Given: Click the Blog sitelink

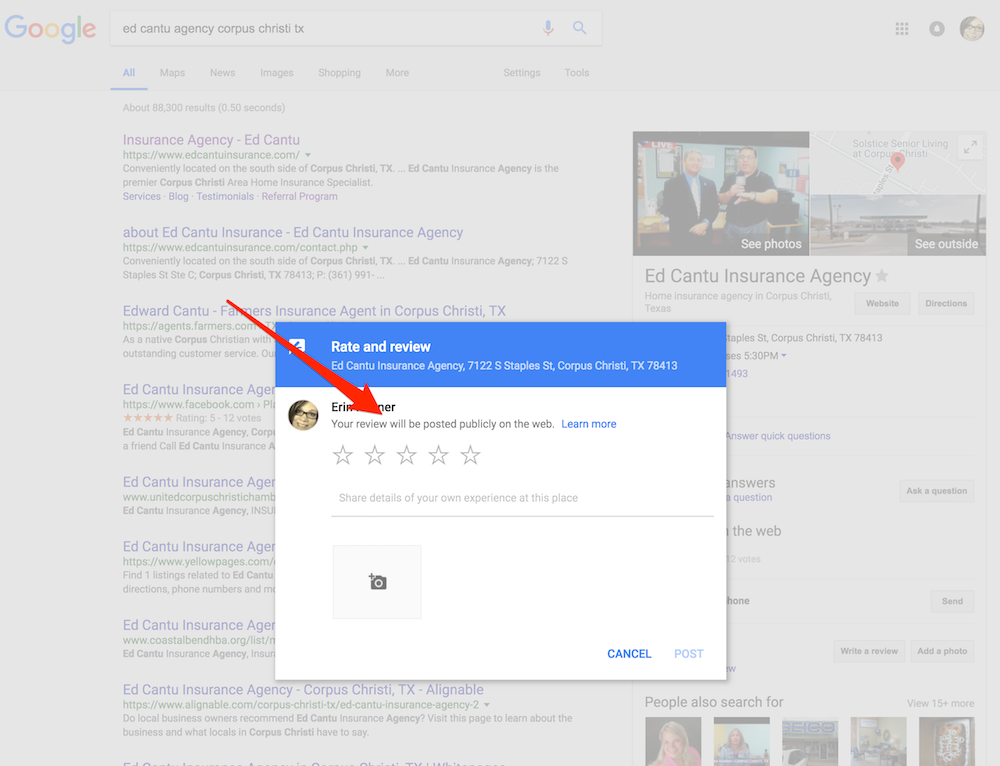Looking at the screenshot, I should tap(179, 196).
